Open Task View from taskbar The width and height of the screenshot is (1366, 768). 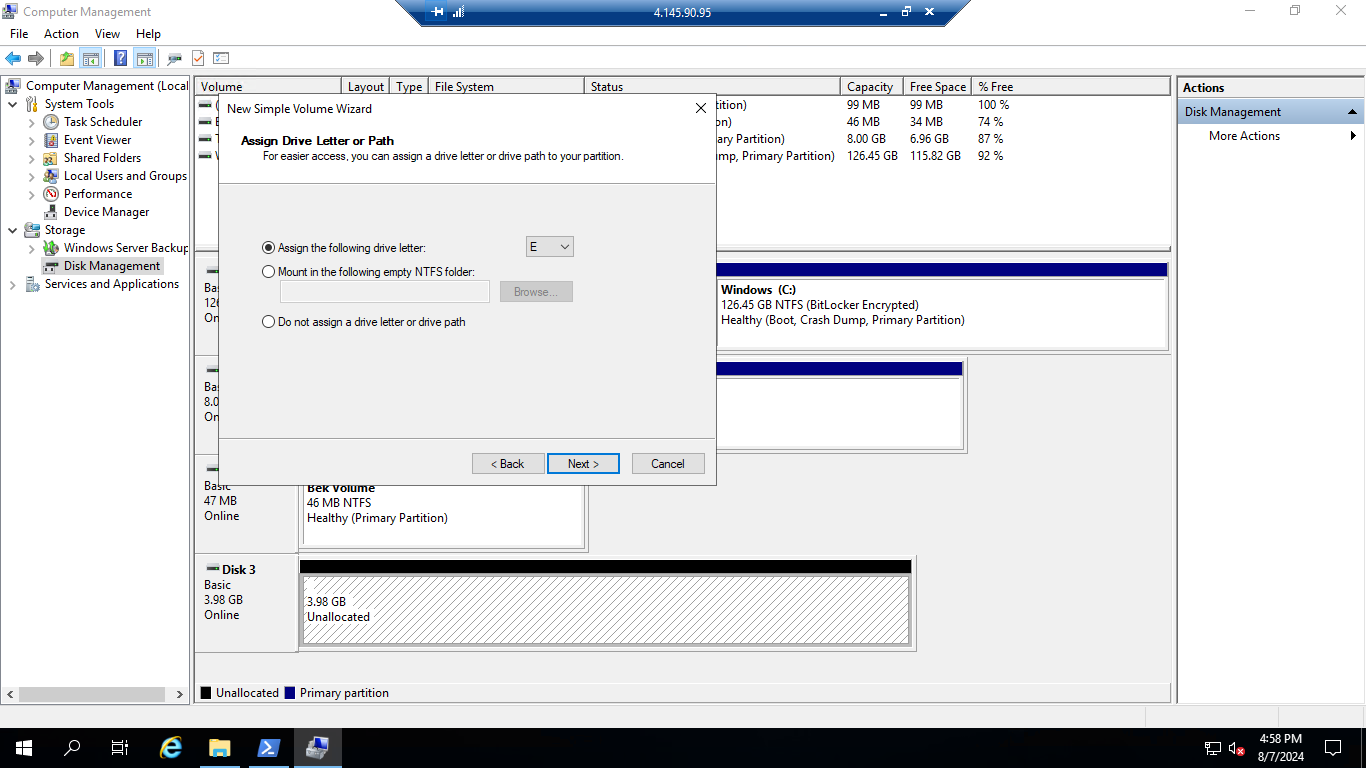click(x=120, y=747)
